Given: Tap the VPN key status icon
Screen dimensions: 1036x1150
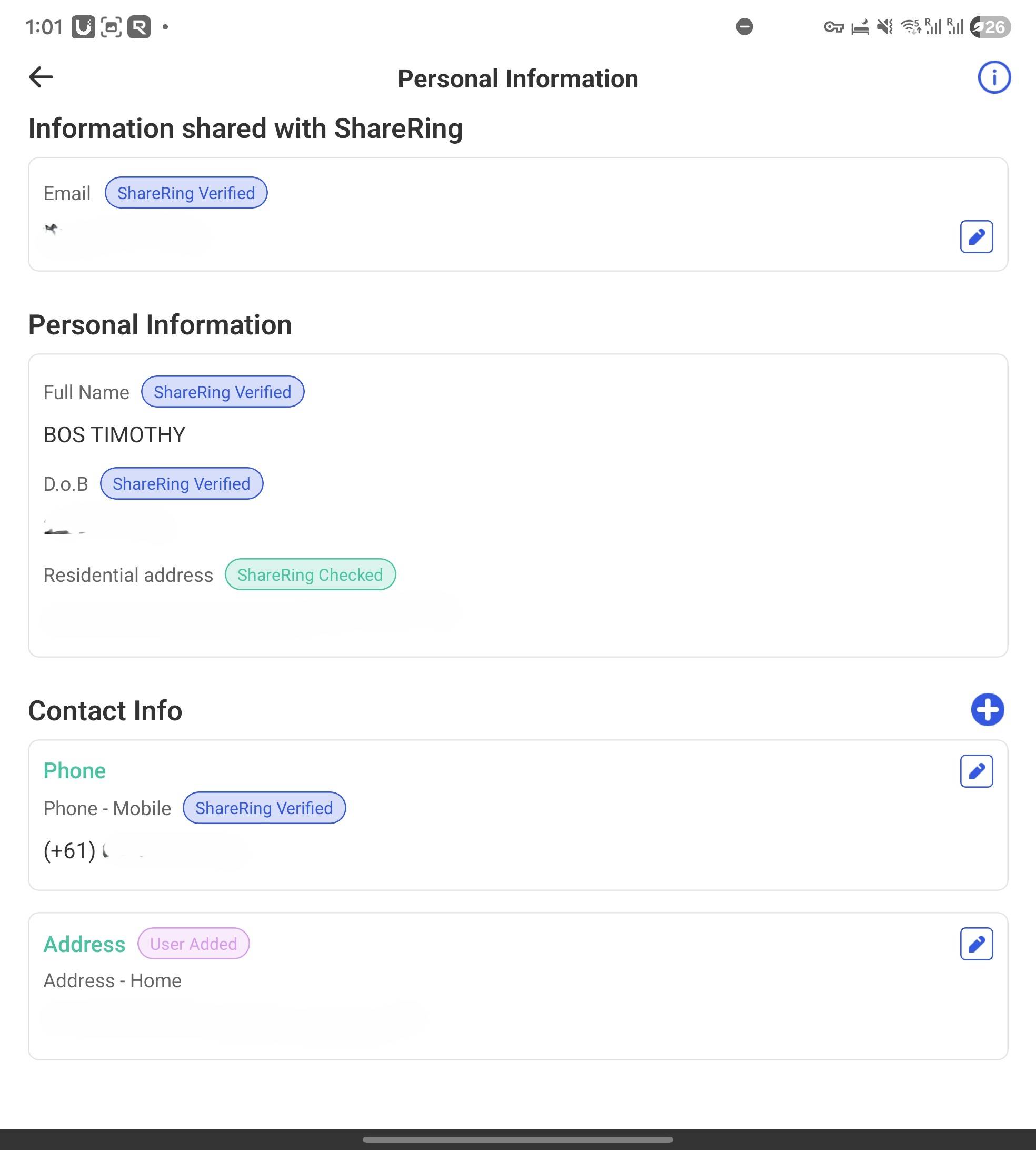Looking at the screenshot, I should 833,27.
